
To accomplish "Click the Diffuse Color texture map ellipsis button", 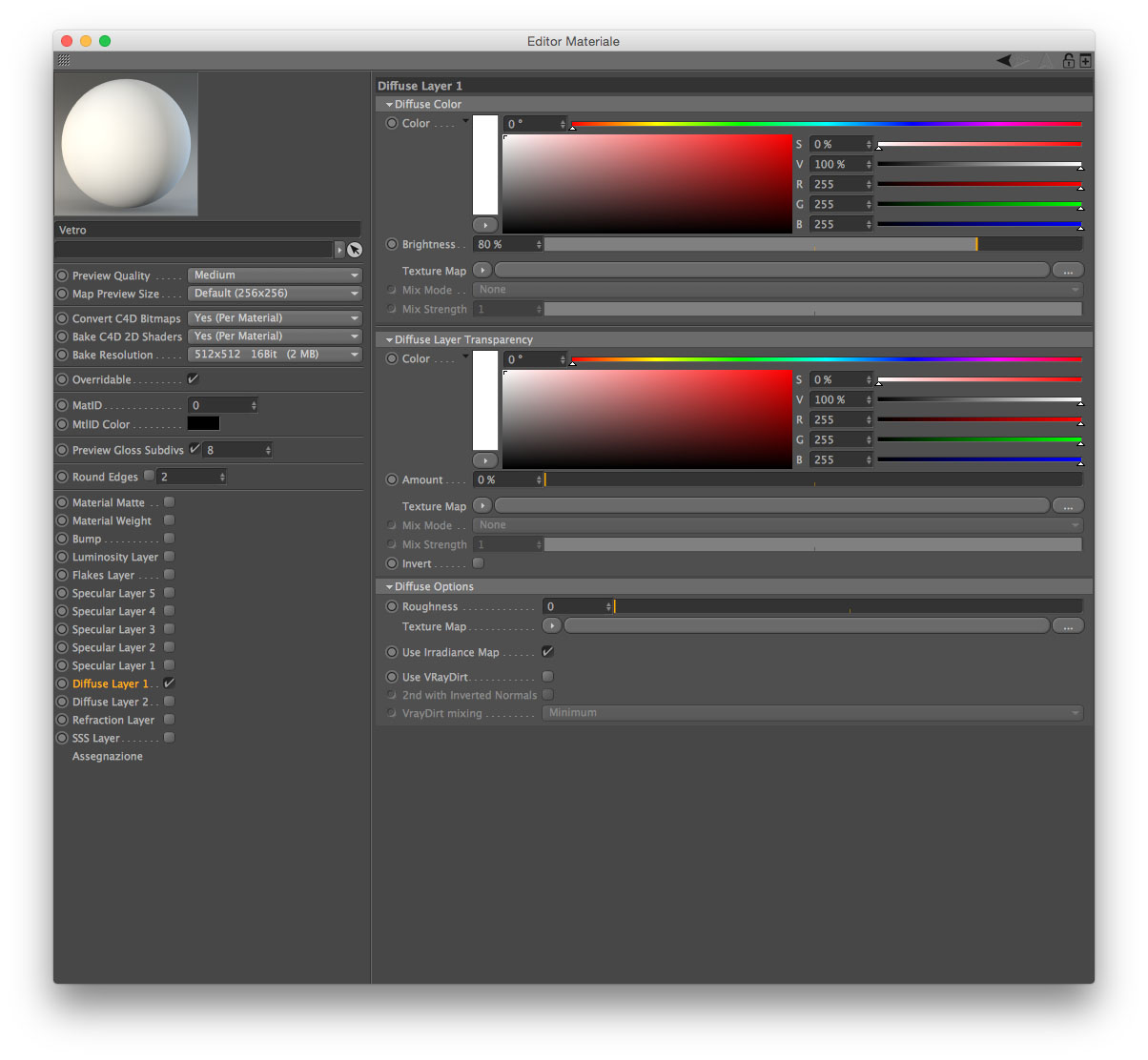I will (1068, 271).
